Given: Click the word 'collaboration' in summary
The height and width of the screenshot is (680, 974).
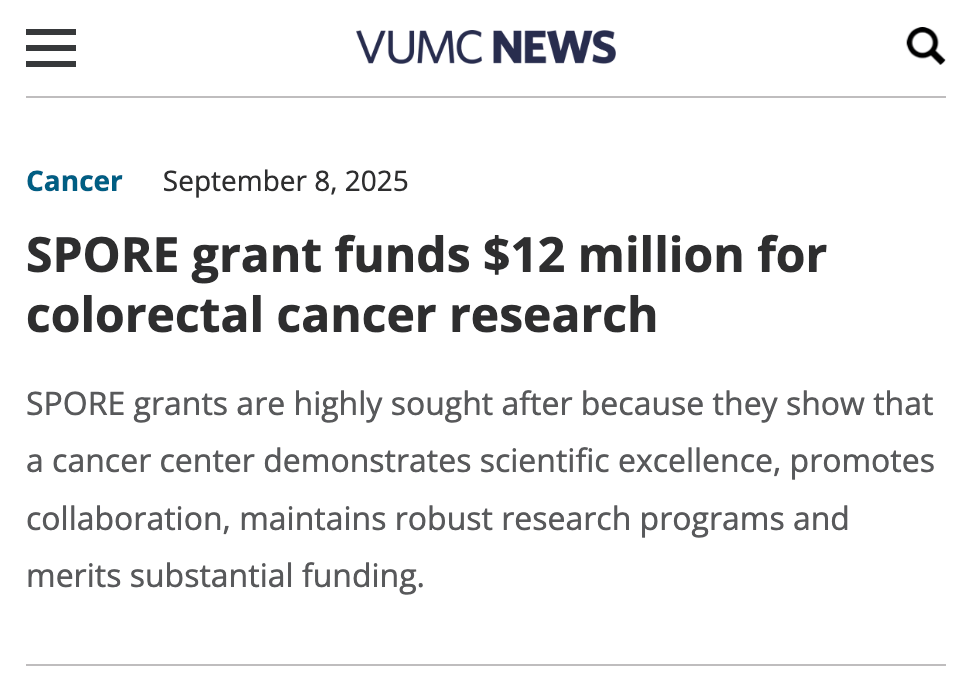Looking at the screenshot, I should (128, 519).
